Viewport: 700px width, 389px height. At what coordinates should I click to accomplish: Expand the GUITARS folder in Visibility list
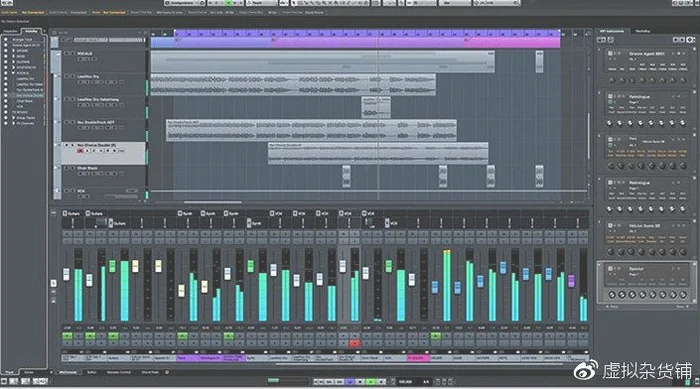13,62
